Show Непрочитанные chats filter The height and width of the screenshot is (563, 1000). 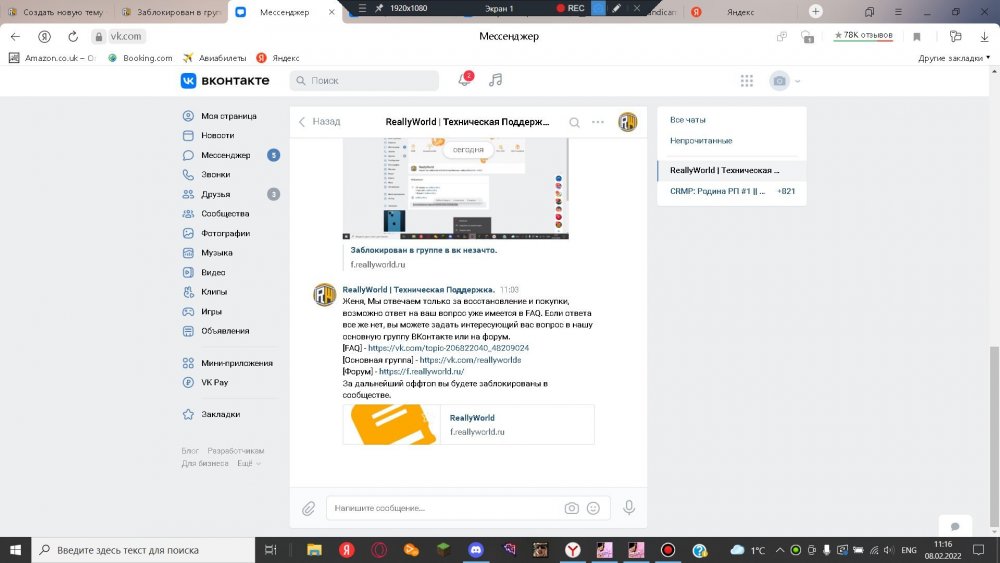pos(701,141)
